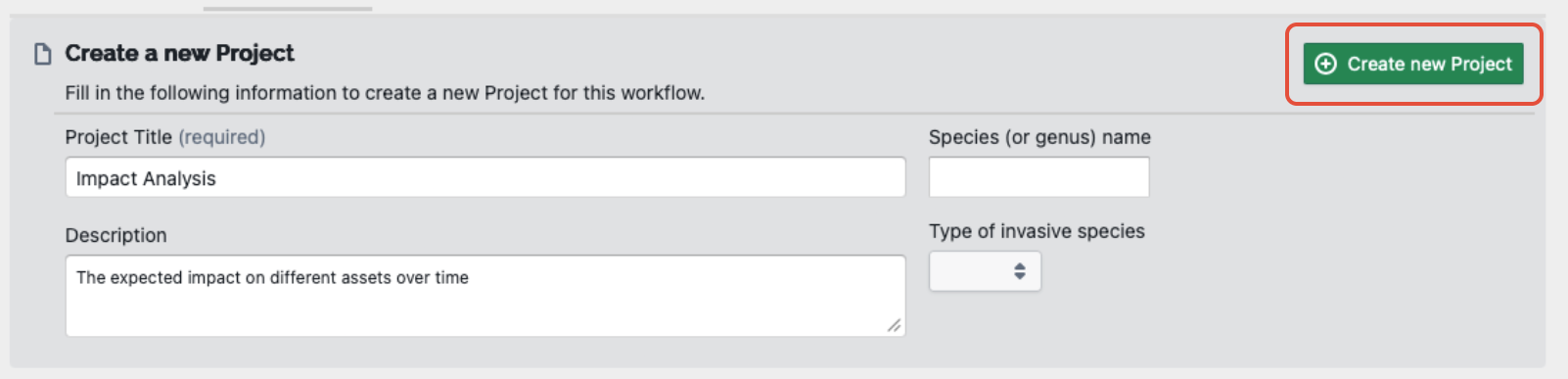
Task: Click the Create a new Project heading
Action: coord(179,53)
